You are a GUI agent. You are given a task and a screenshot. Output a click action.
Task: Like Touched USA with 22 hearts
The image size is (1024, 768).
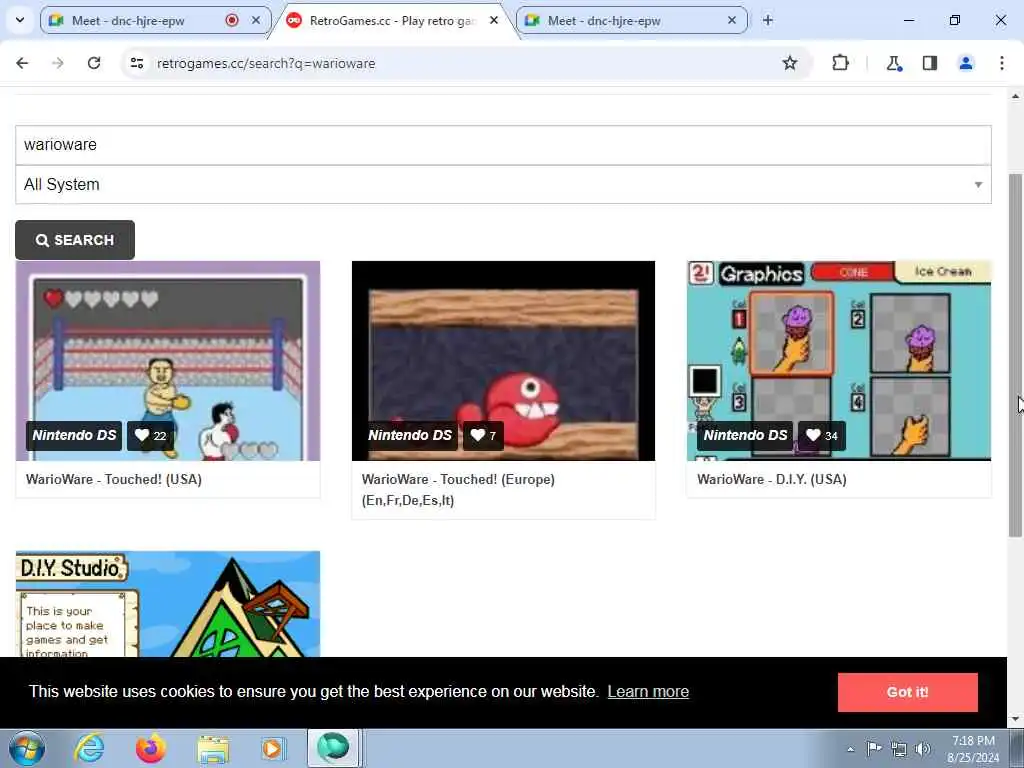click(x=150, y=436)
